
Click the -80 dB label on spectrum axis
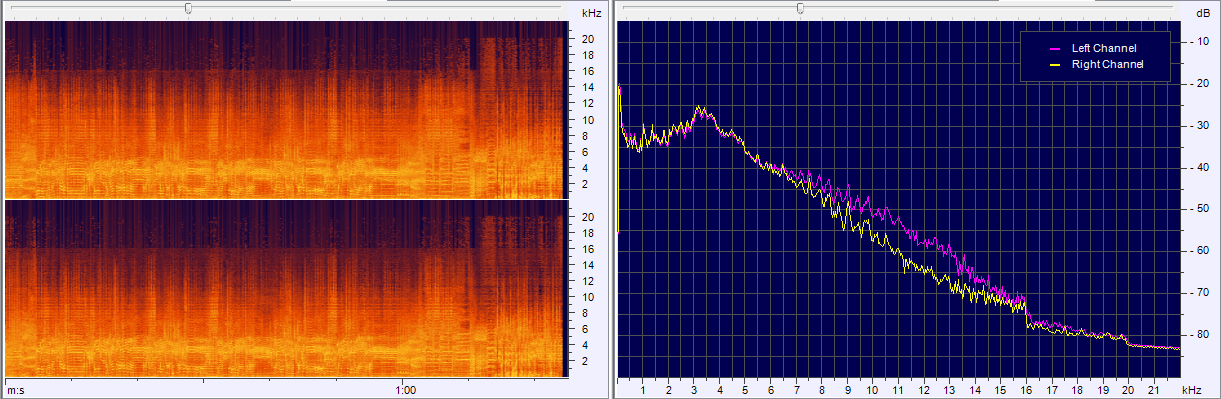(1196, 334)
